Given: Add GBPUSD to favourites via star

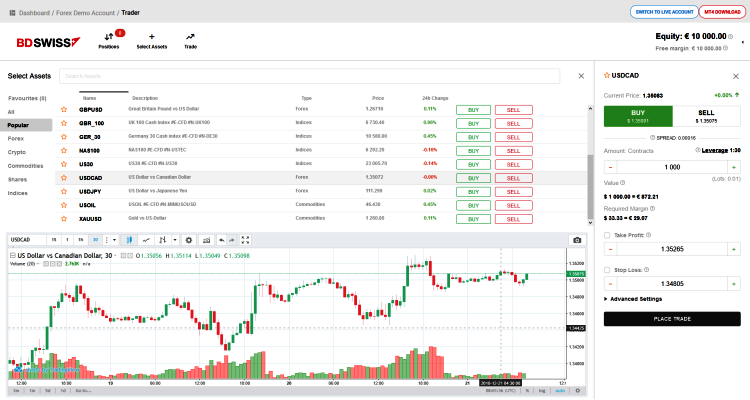Looking at the screenshot, I should [64, 110].
